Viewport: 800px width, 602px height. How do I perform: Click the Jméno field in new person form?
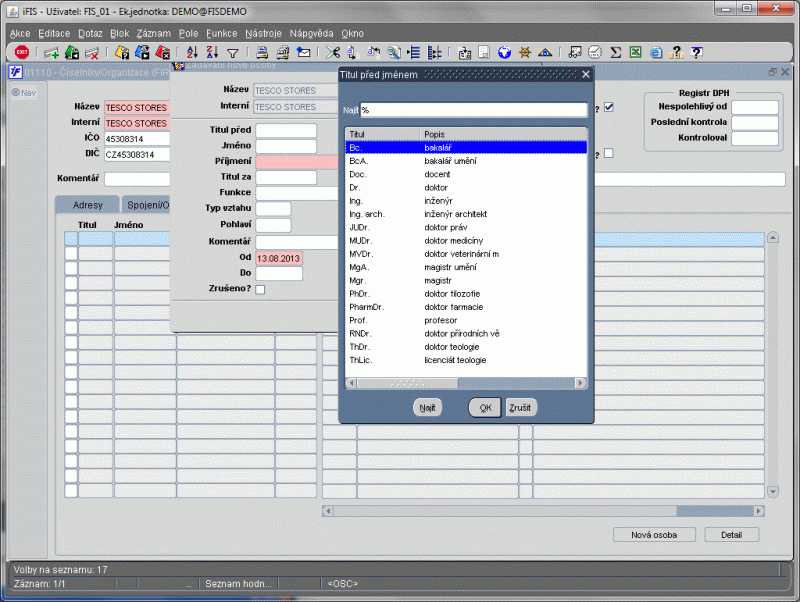[x=286, y=146]
